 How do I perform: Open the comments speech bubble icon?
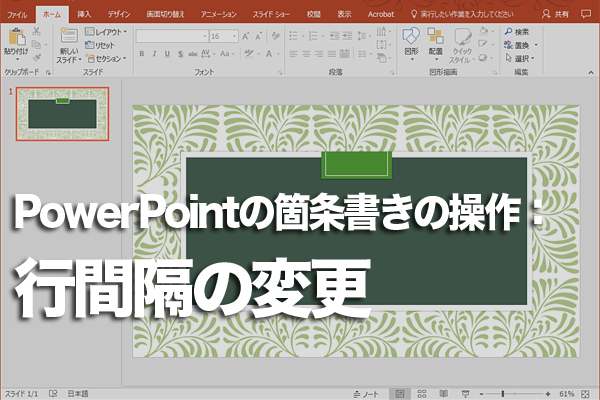tap(585, 14)
